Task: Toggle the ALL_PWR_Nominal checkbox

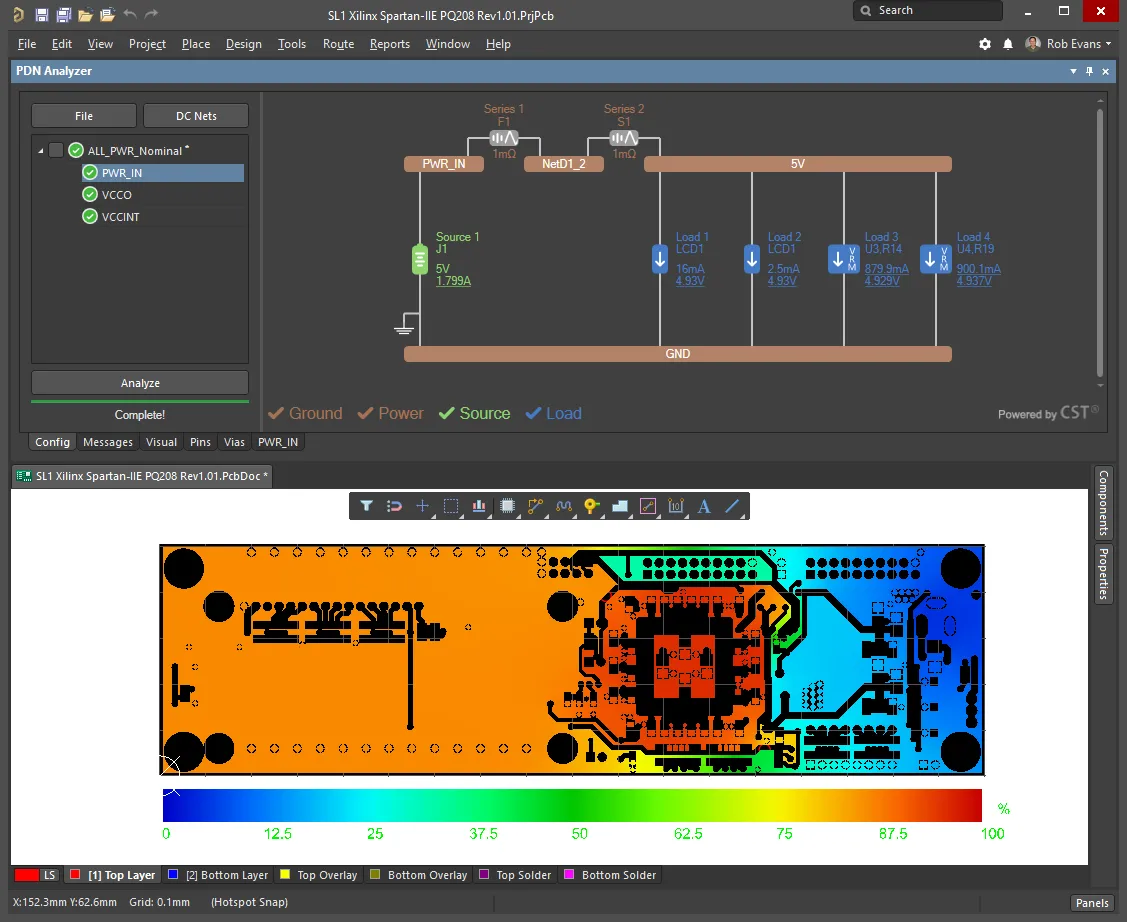Action: click(x=56, y=151)
